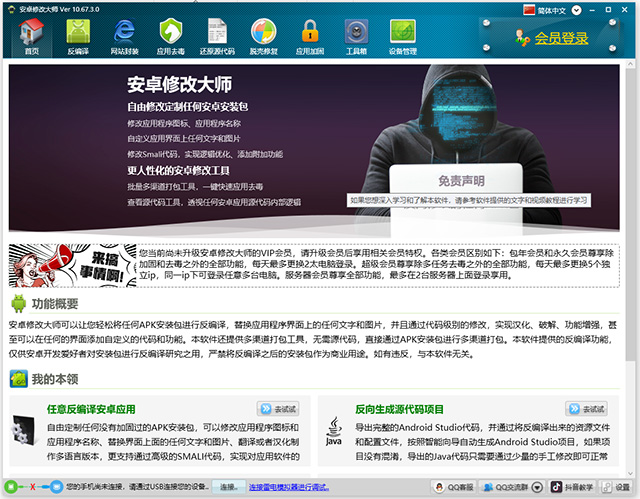Image resolution: width=640 pixels, height=499 pixels.
Task: Open the 反编译 decompile tool
Action: point(78,37)
